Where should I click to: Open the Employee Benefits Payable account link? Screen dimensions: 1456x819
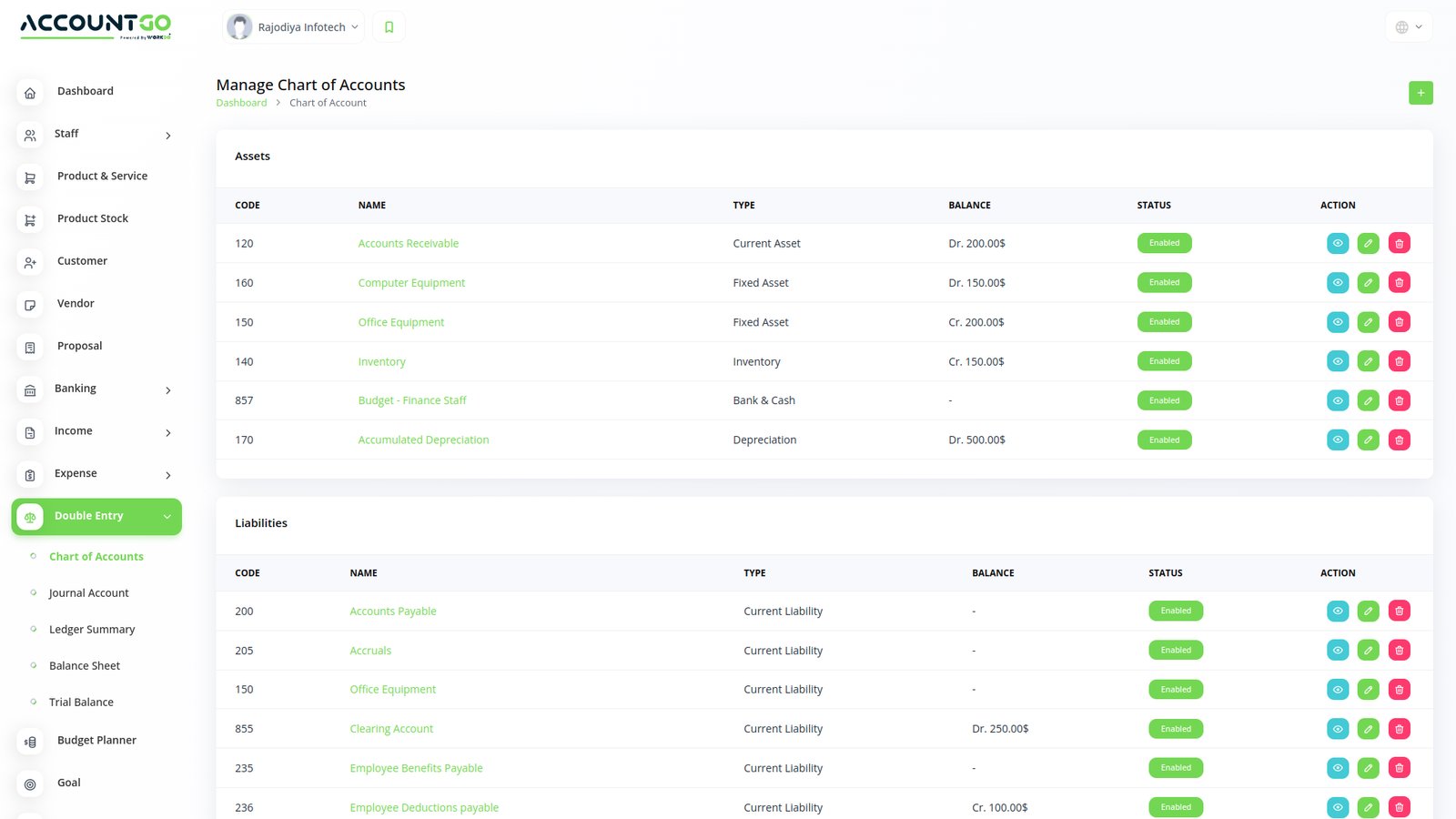pyautogui.click(x=416, y=768)
